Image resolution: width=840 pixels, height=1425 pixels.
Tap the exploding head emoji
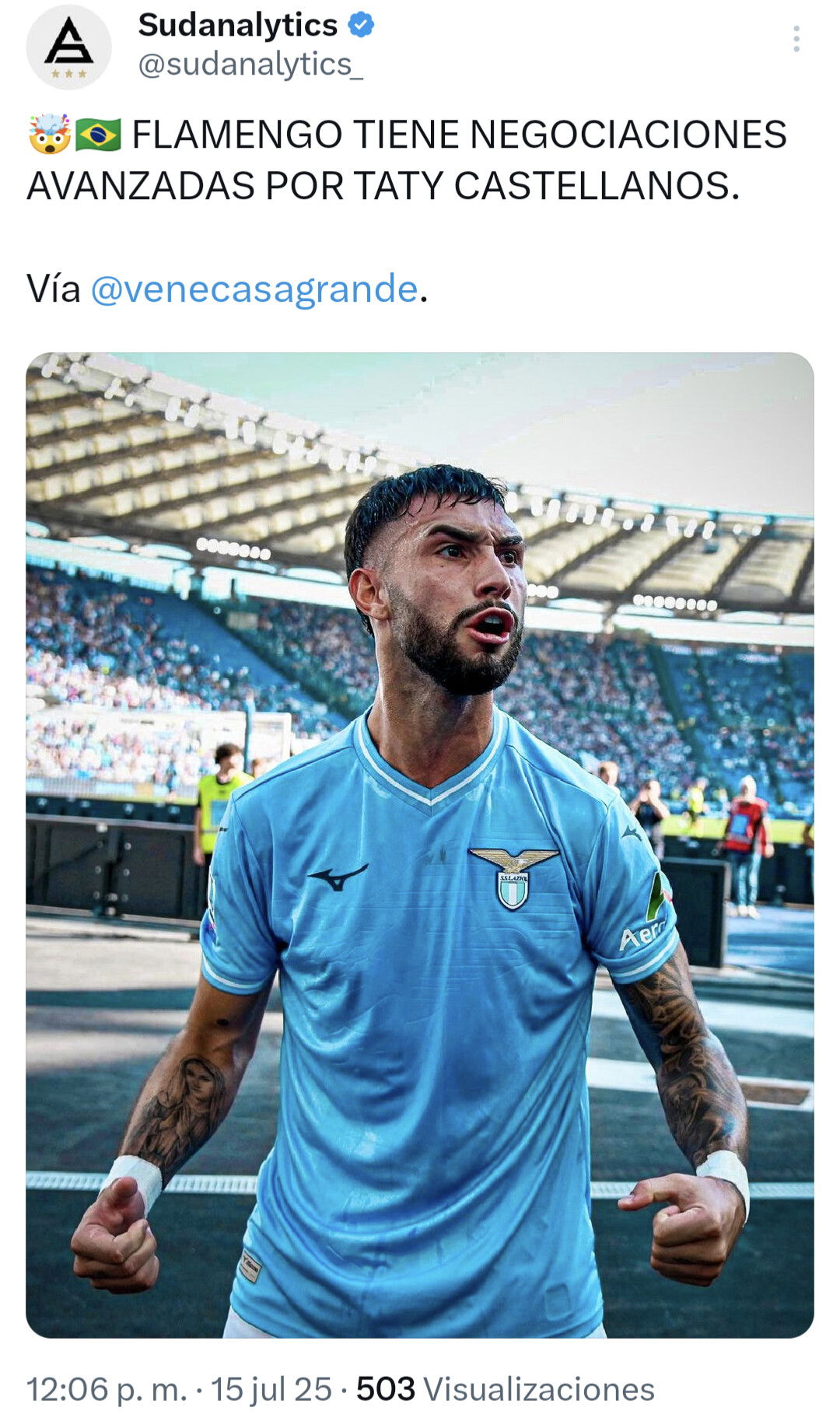coord(50,135)
